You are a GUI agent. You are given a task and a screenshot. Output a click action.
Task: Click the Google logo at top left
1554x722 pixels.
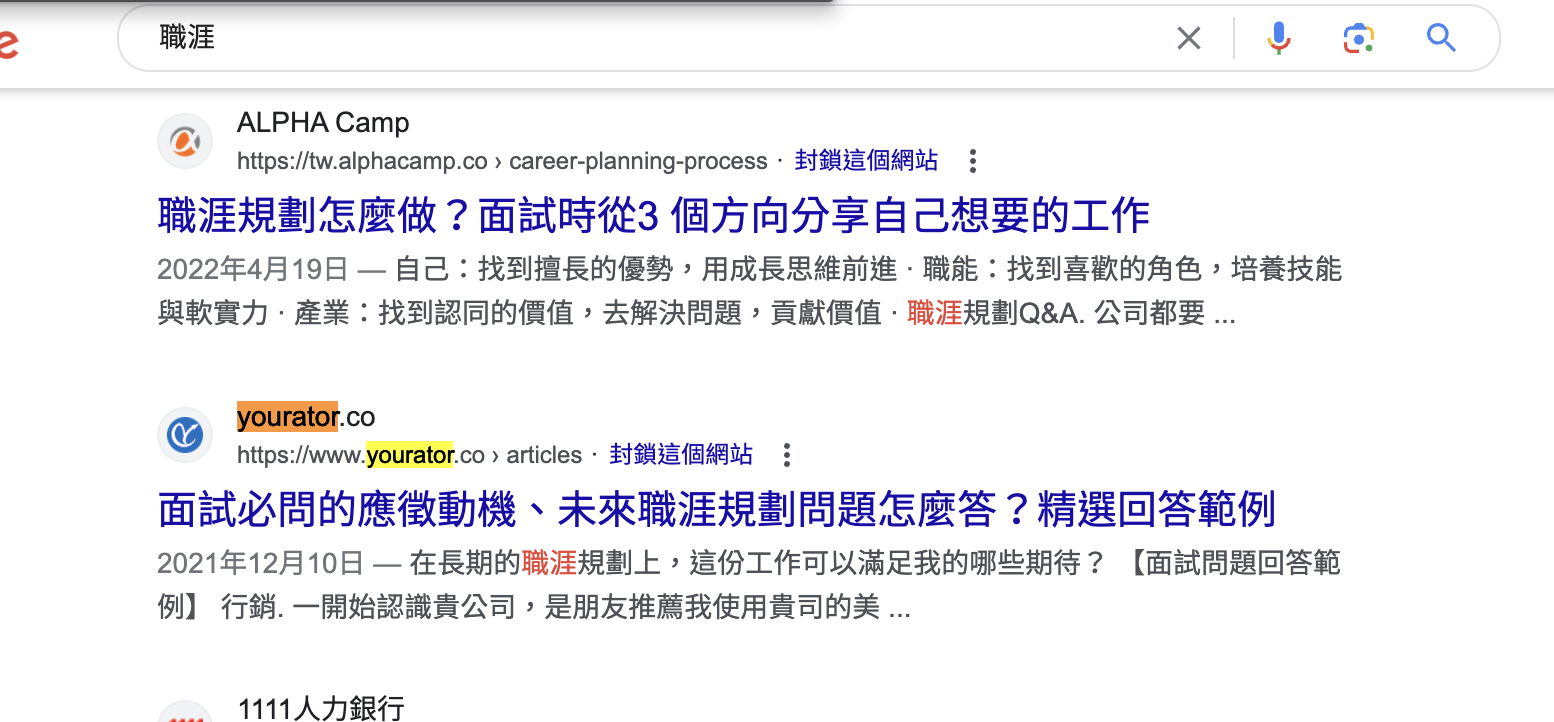click(x=8, y=42)
